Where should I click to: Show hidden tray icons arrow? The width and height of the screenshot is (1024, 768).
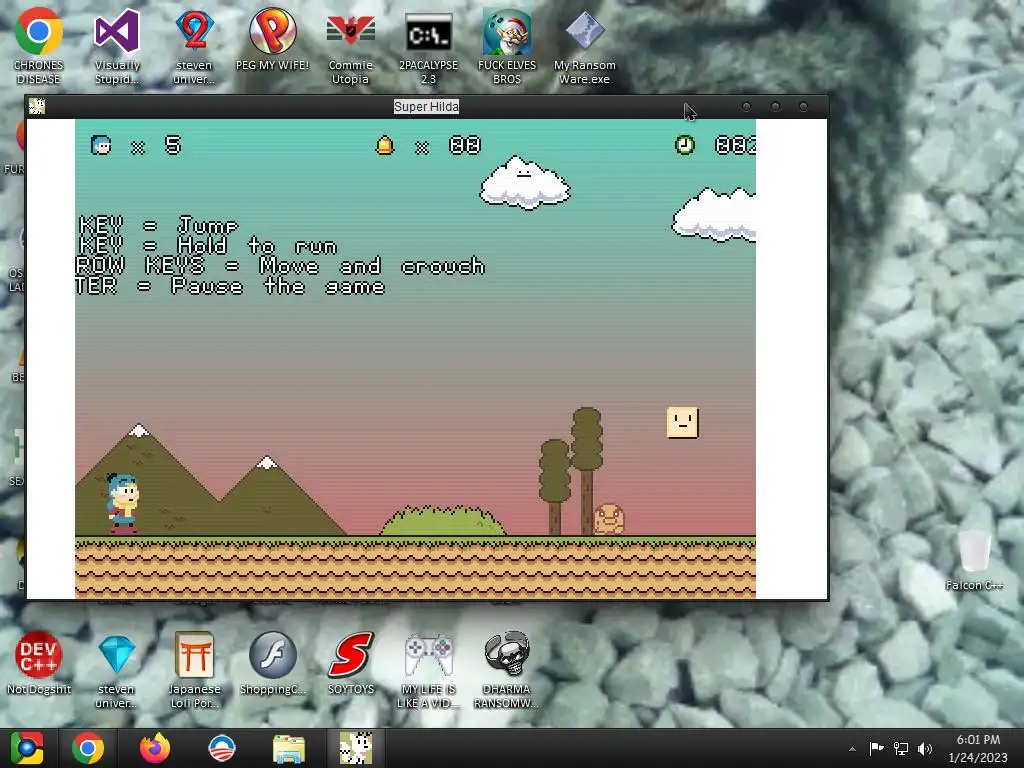852,749
